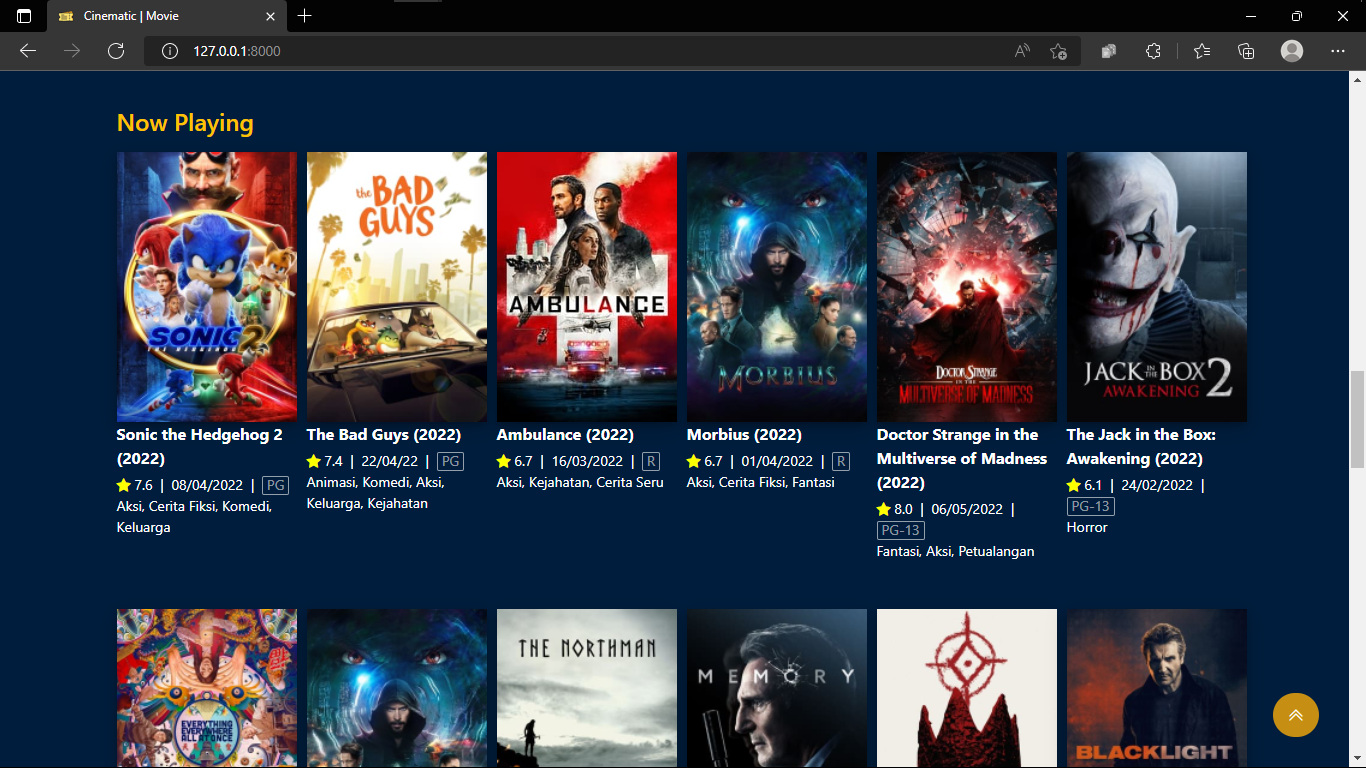Screen dimensions: 1366x768
Task: Click the browser forward arrow
Action: point(72,51)
